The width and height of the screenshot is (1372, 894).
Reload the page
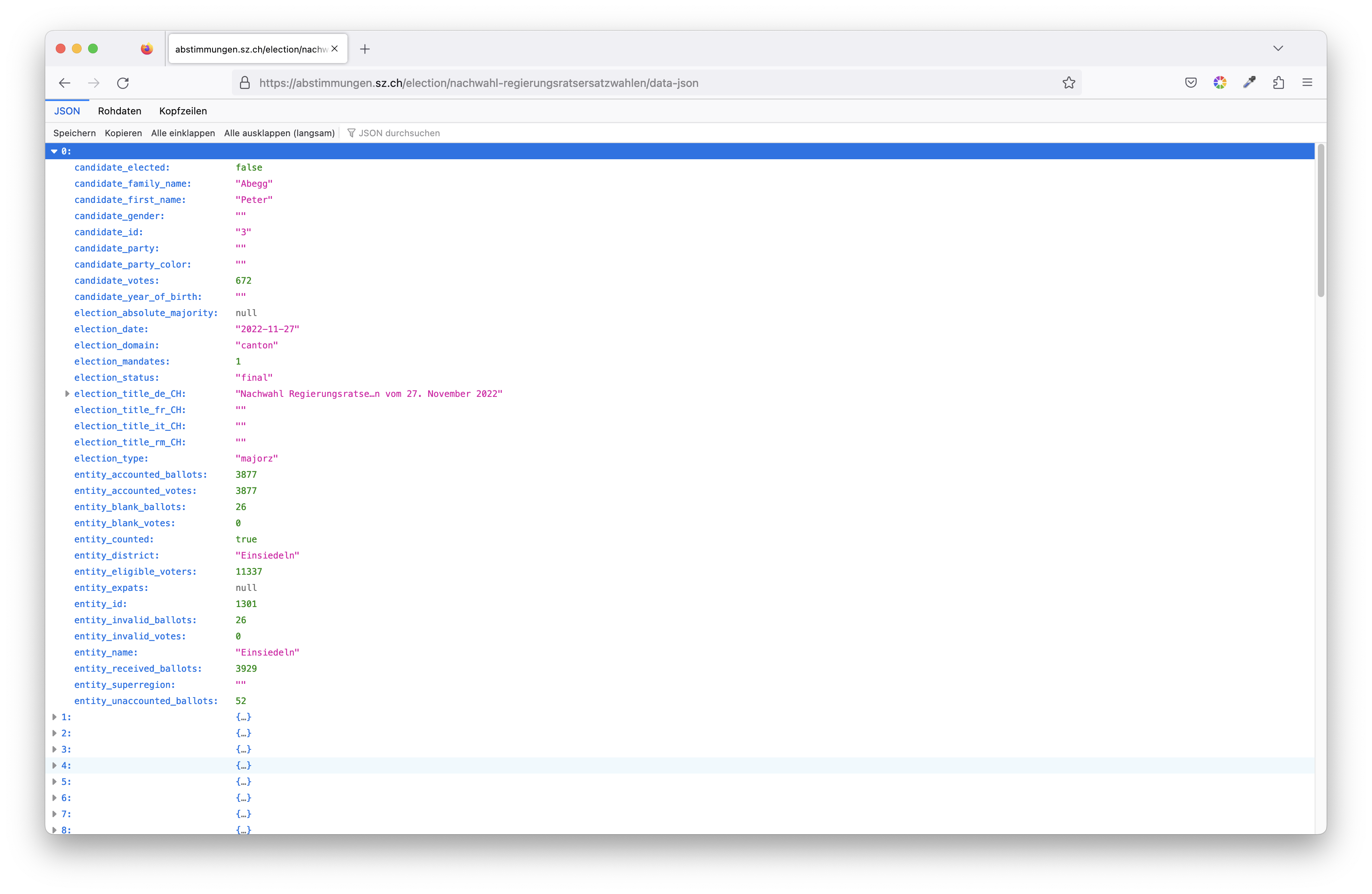tap(123, 83)
